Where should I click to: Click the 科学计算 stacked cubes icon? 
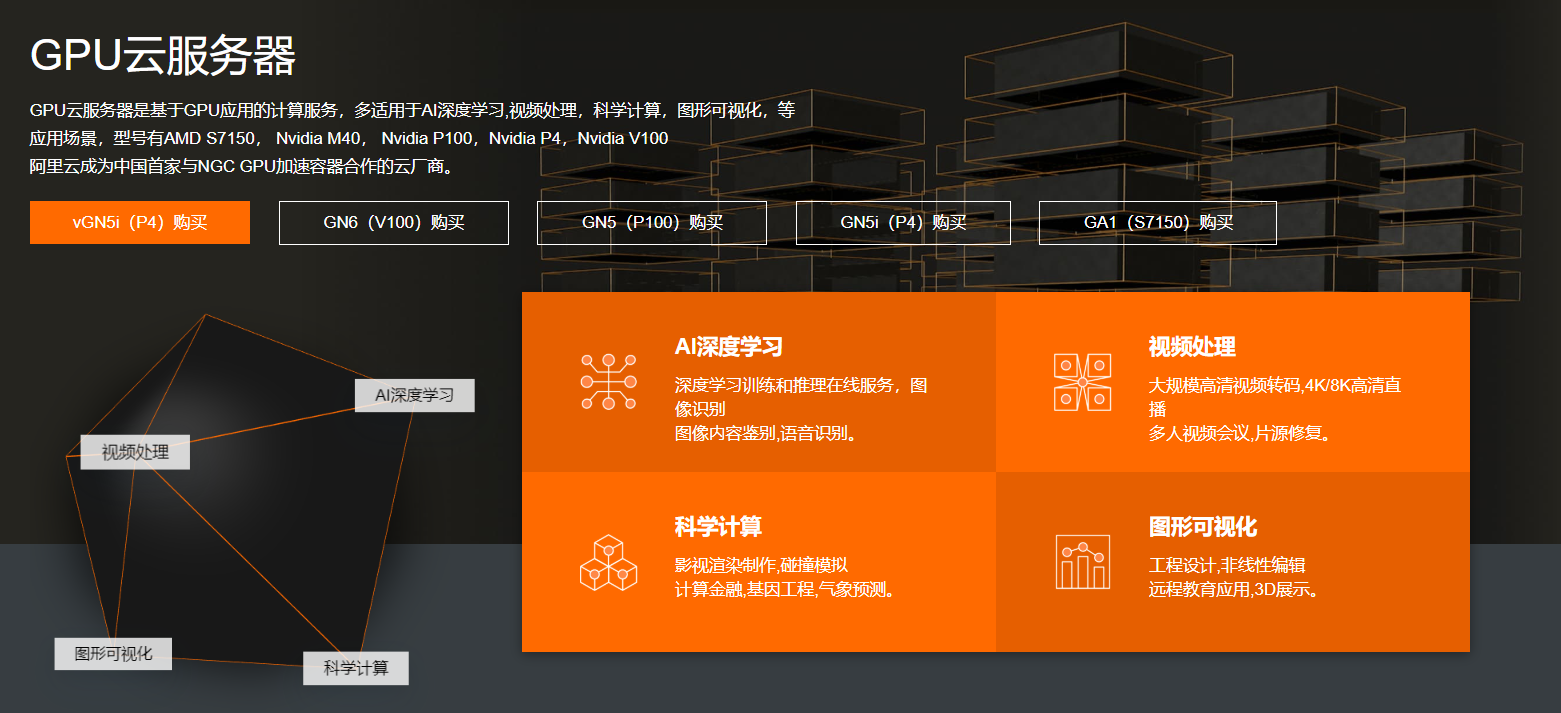click(x=608, y=562)
